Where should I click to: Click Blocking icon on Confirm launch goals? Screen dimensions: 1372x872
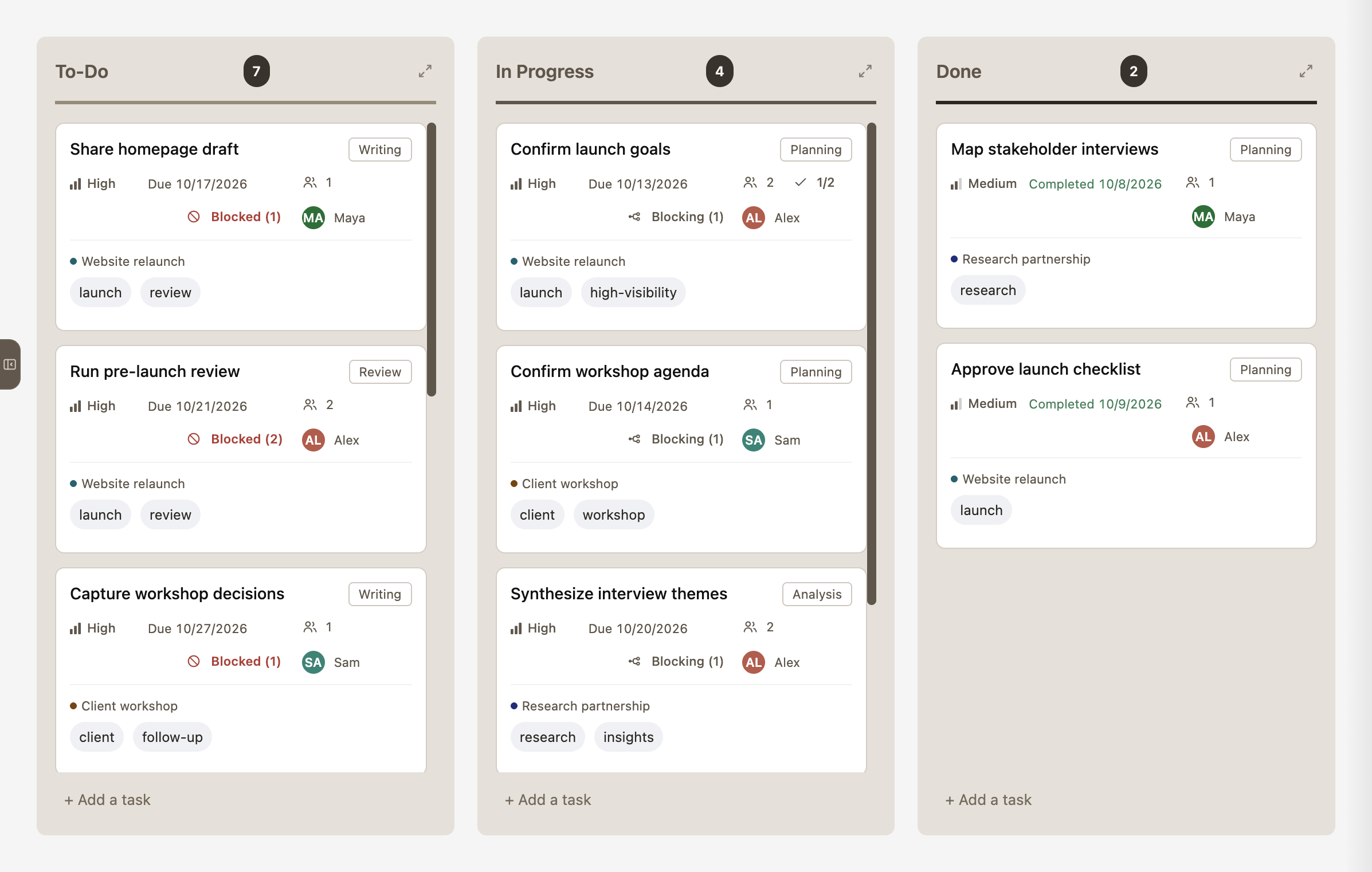pos(634,217)
